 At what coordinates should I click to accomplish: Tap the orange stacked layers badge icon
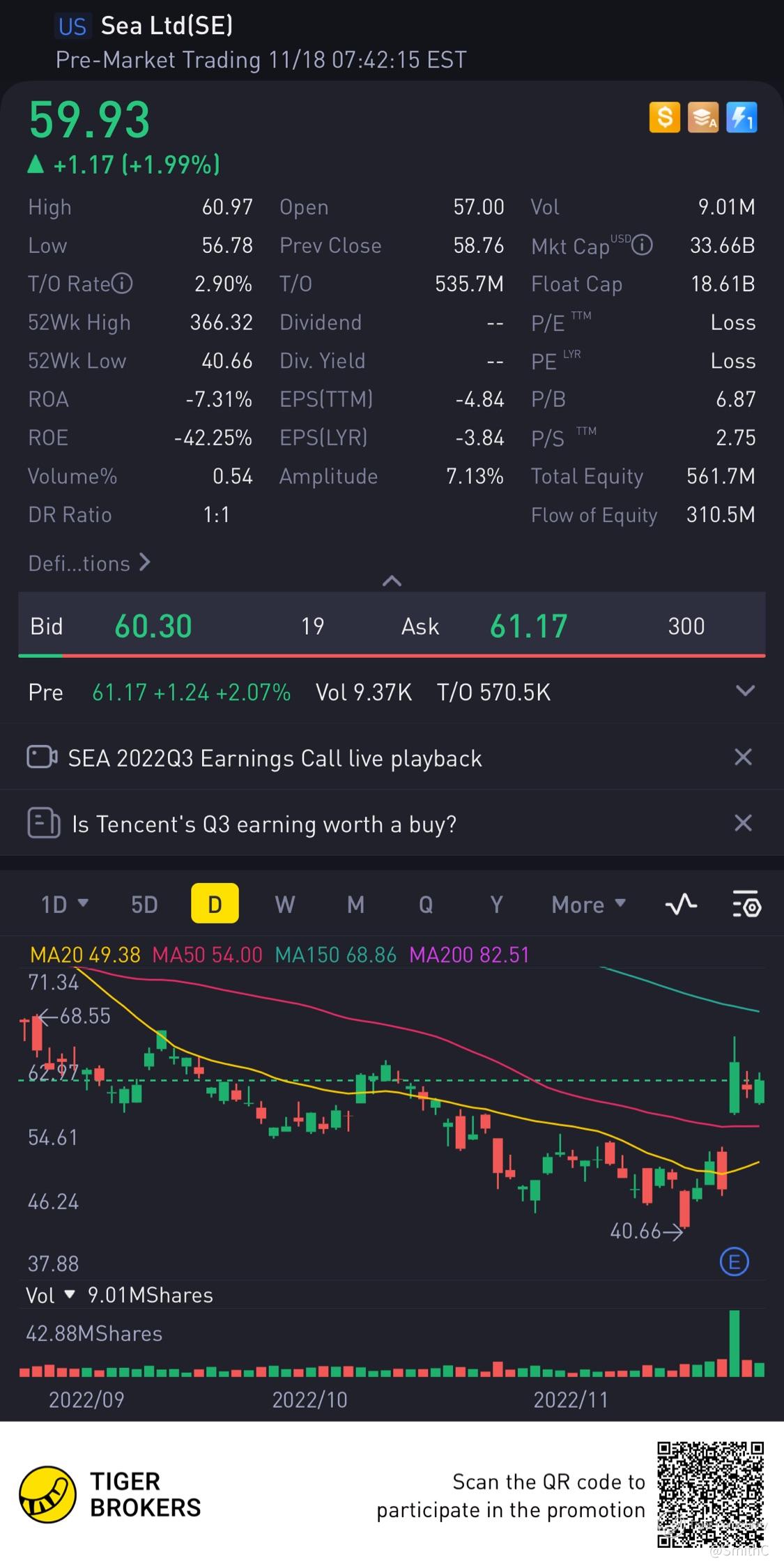tap(702, 117)
